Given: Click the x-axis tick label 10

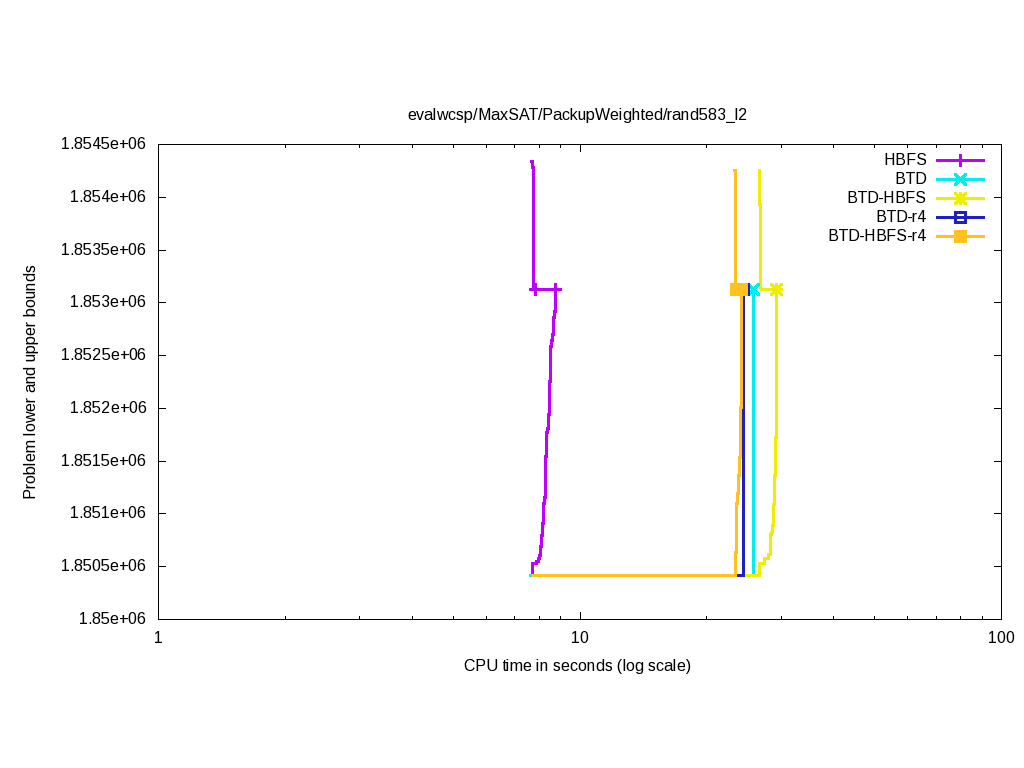Looking at the screenshot, I should click(579, 638).
